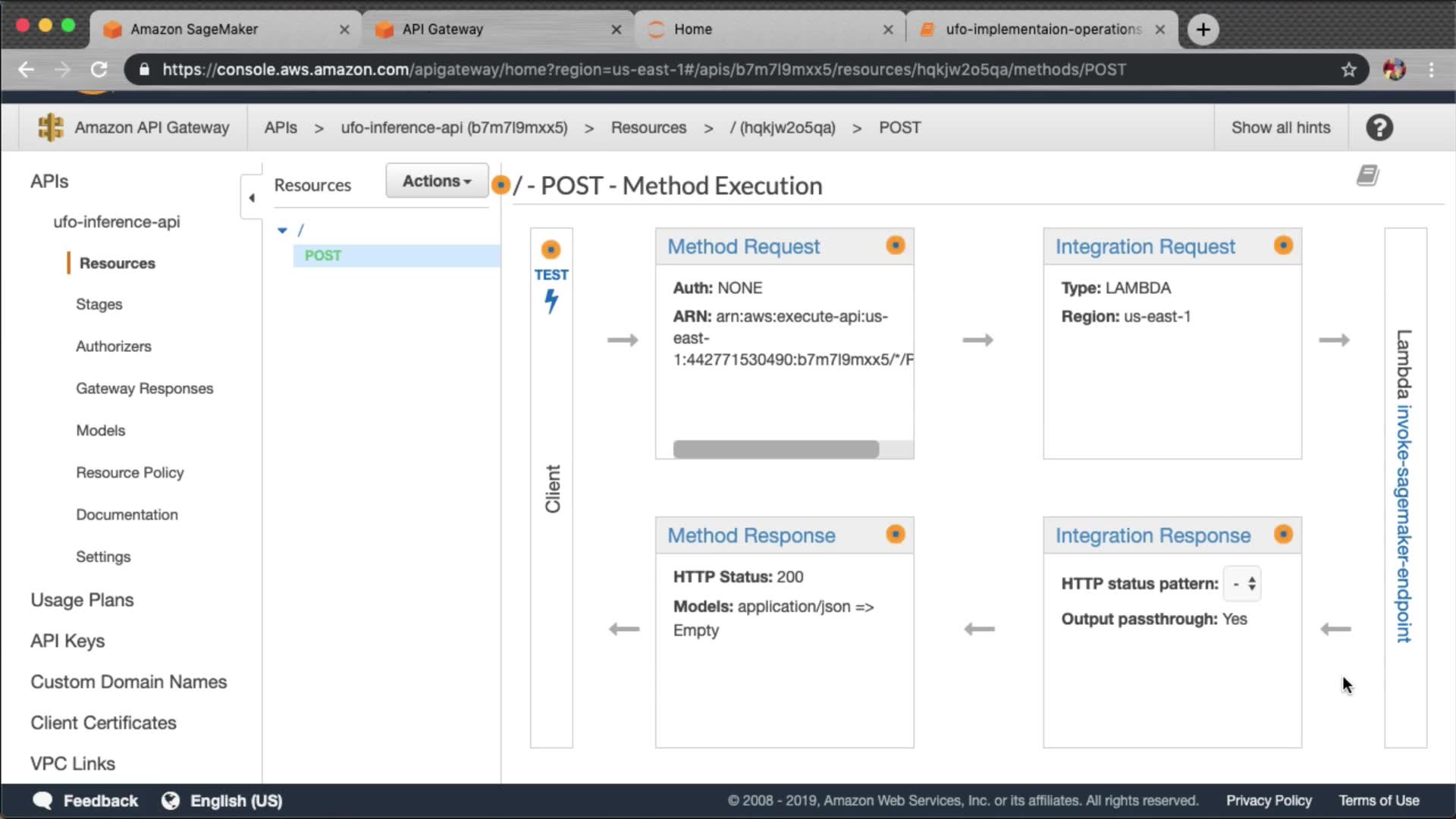The width and height of the screenshot is (1456, 819).
Task: Click the Amazon API Gateway logo
Action: pos(51,127)
